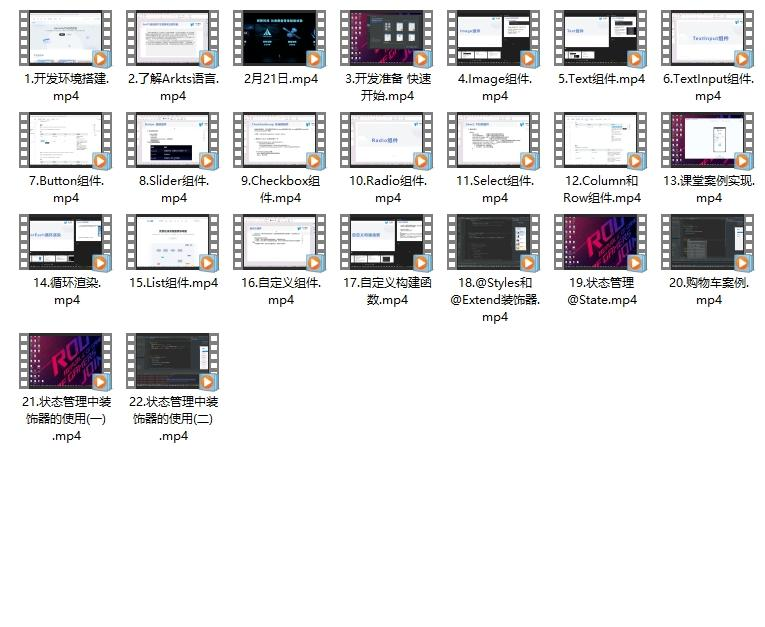Click the file name 6.TextInput组件.mp4

(x=708, y=87)
